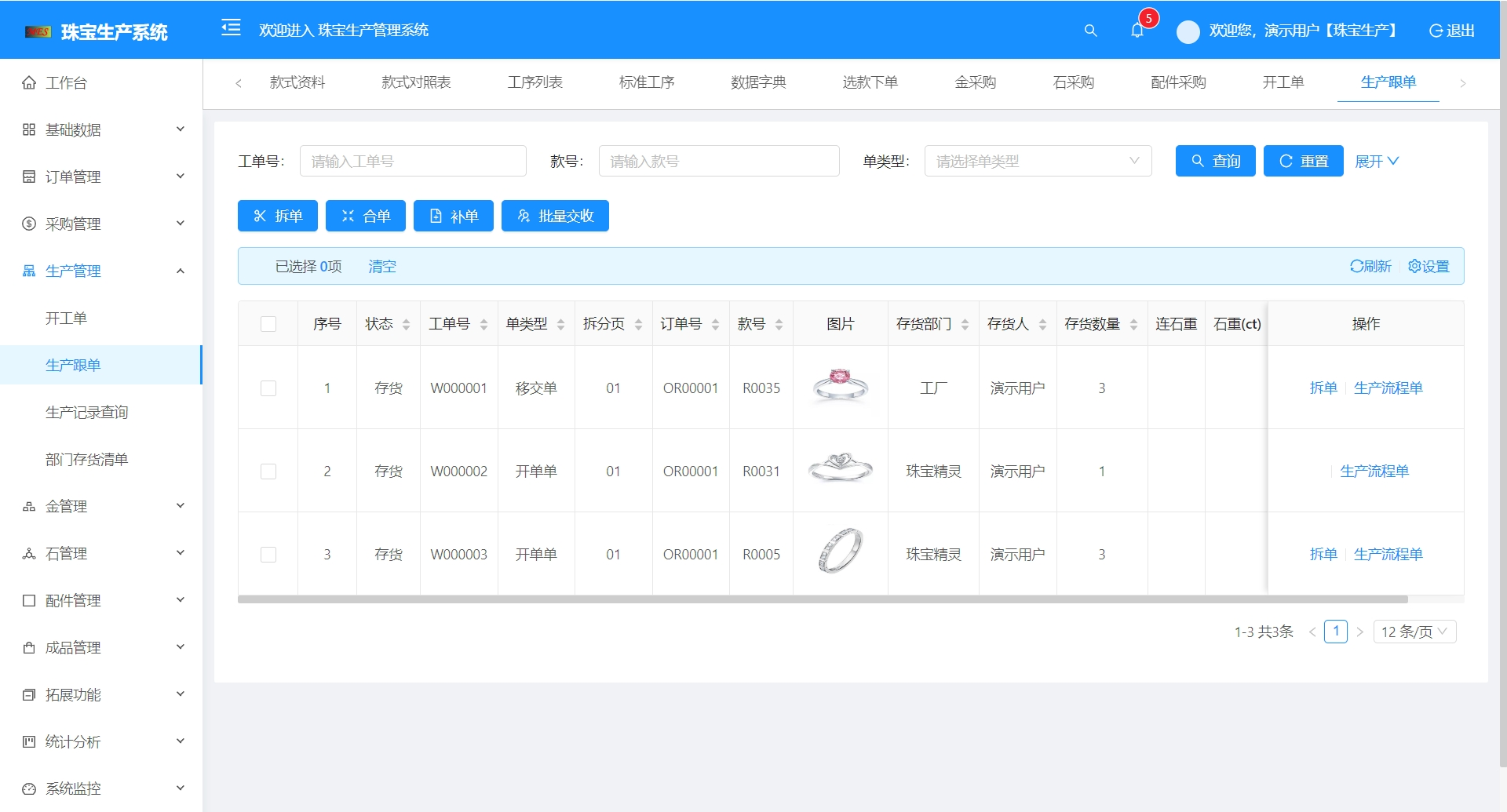Switch to the 开工单 tab

pos(1283,82)
